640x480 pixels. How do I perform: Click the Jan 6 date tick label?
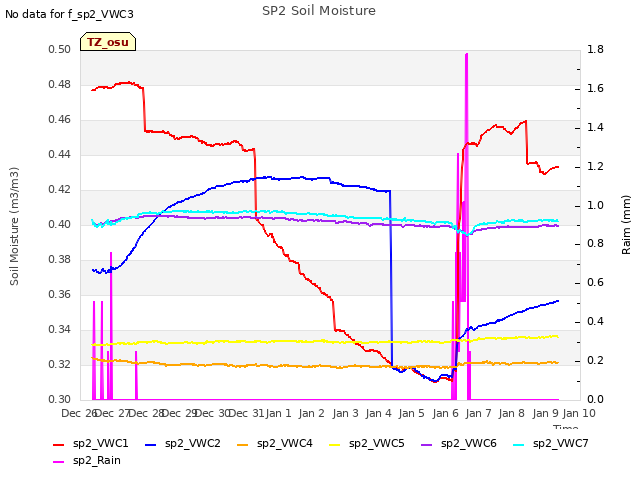point(446,414)
